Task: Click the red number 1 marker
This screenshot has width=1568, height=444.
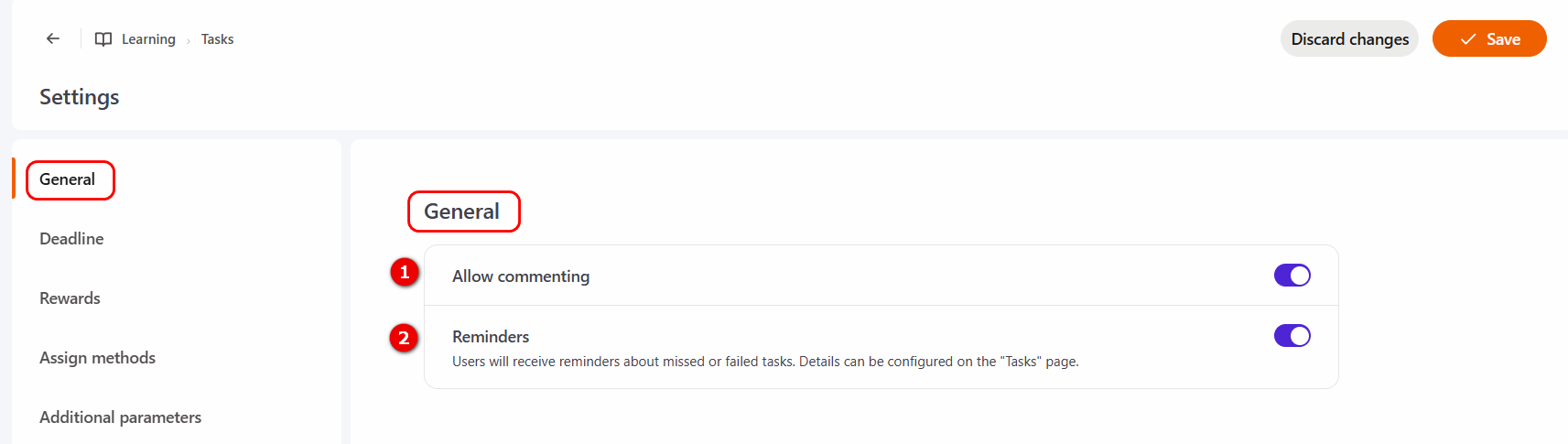Action: point(404,272)
